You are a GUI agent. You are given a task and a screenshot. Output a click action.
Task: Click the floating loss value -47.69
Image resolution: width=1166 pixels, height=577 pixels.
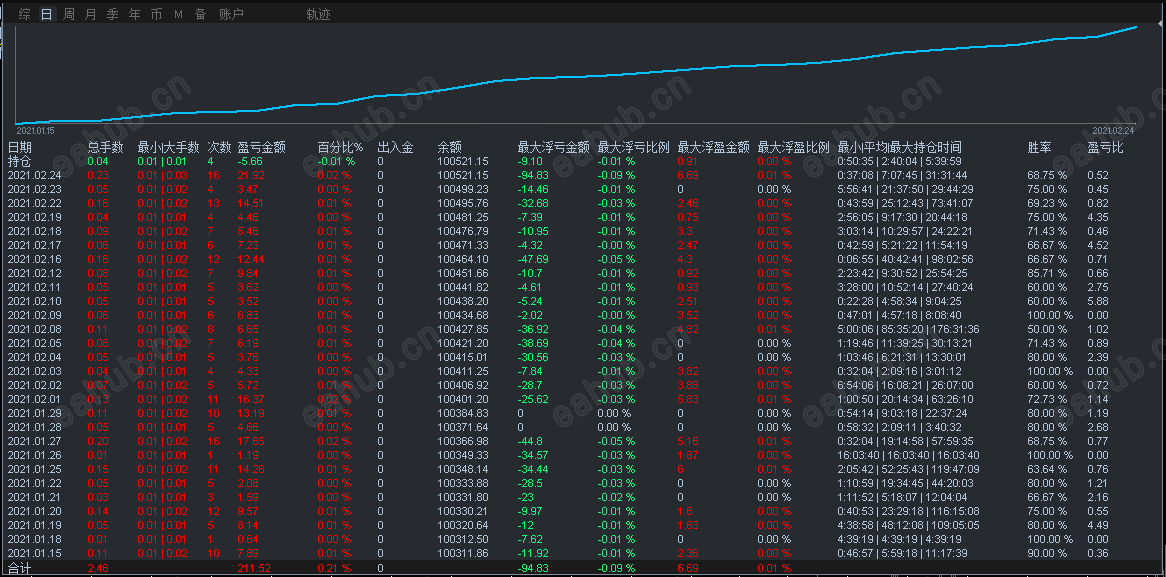[x=533, y=259]
